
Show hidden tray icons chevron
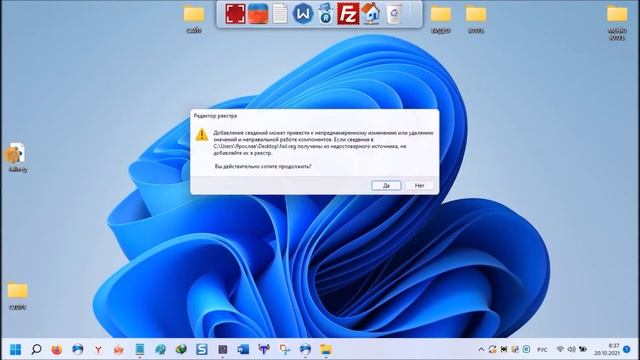coord(481,350)
